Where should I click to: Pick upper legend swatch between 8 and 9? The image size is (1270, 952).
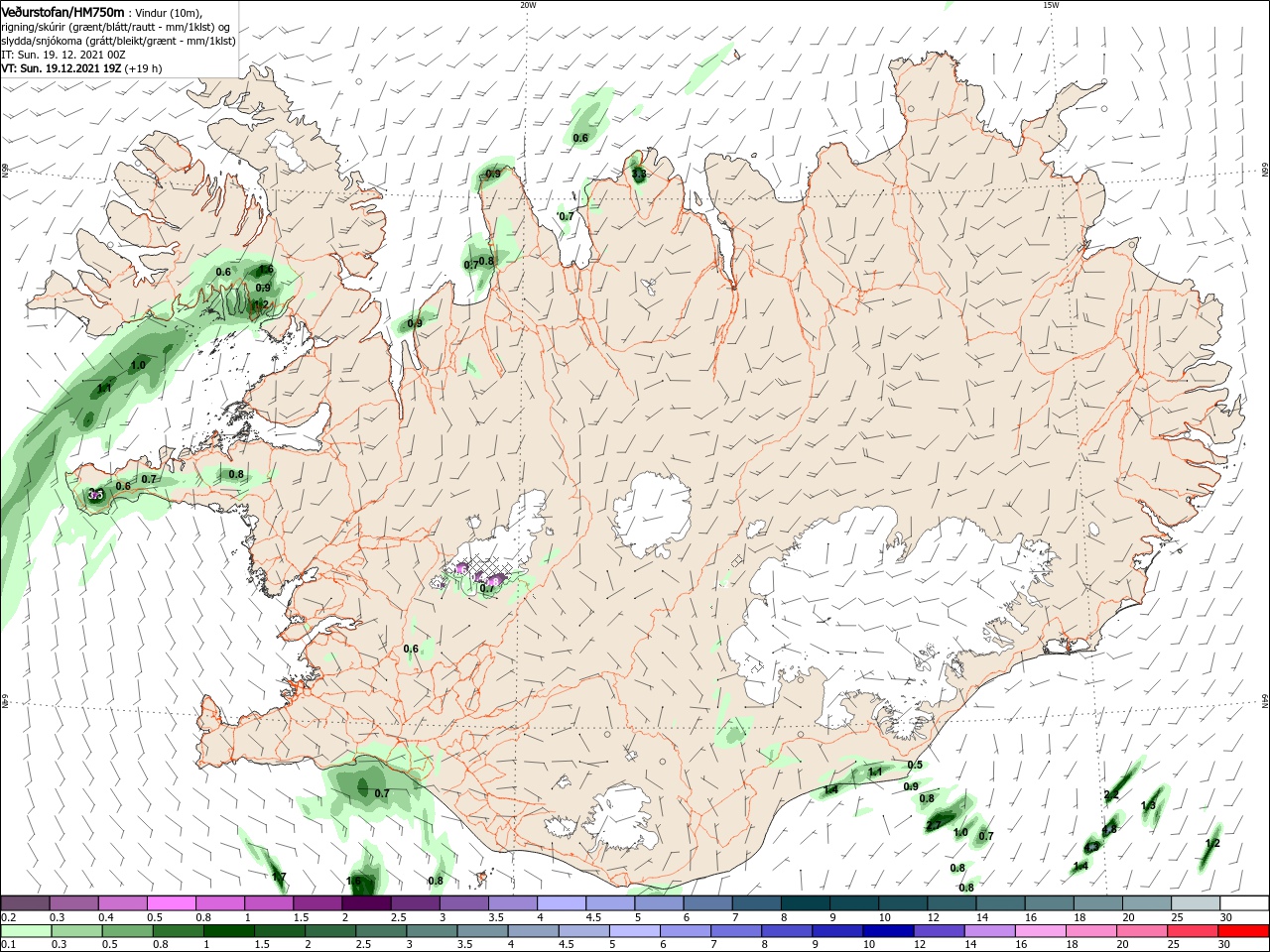[805, 903]
